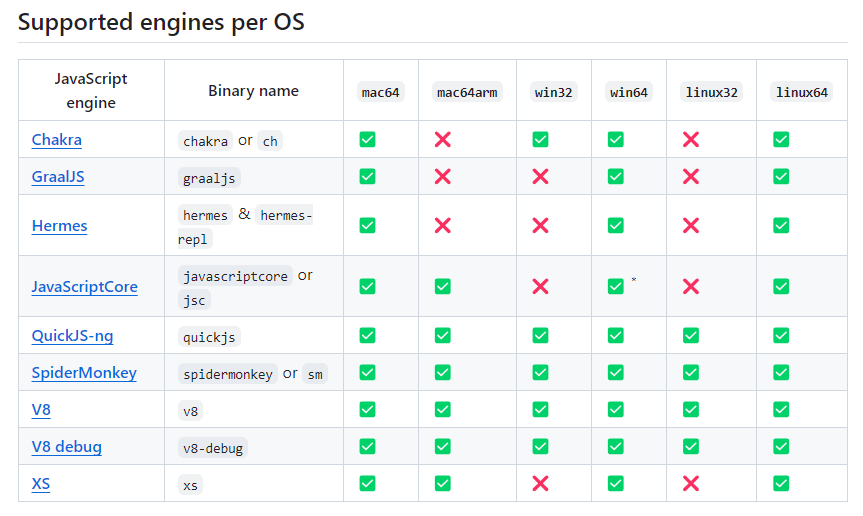863x516 pixels.
Task: Click V8 green check under mac64
Action: [x=368, y=410]
